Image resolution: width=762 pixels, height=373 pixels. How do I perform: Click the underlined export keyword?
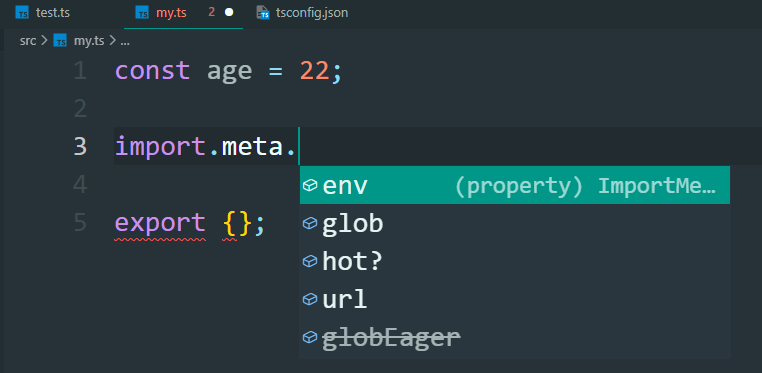pos(160,223)
